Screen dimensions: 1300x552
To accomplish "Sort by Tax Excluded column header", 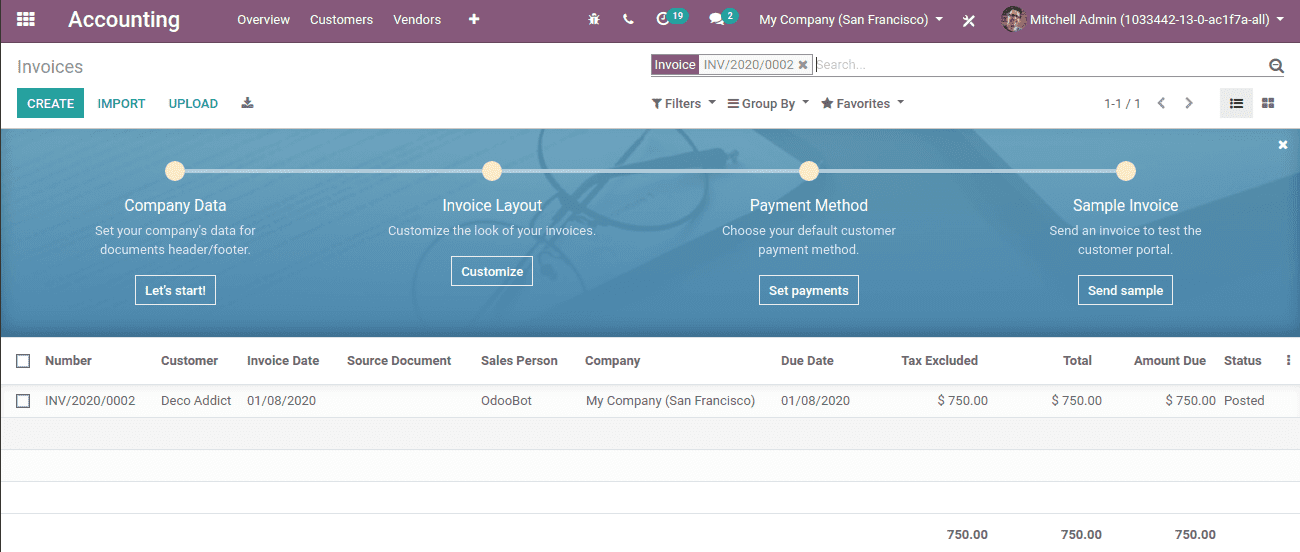I will [x=939, y=361].
